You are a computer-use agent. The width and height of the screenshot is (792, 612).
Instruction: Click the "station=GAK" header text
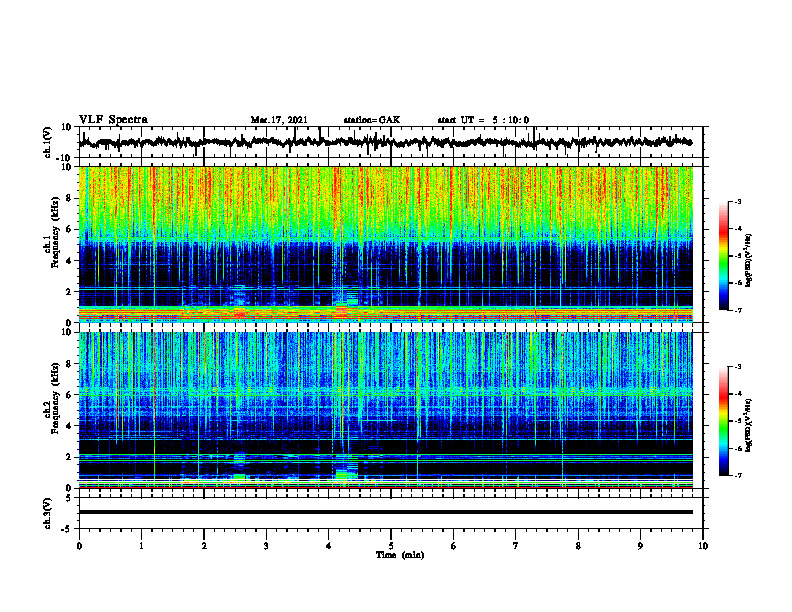tap(372, 120)
